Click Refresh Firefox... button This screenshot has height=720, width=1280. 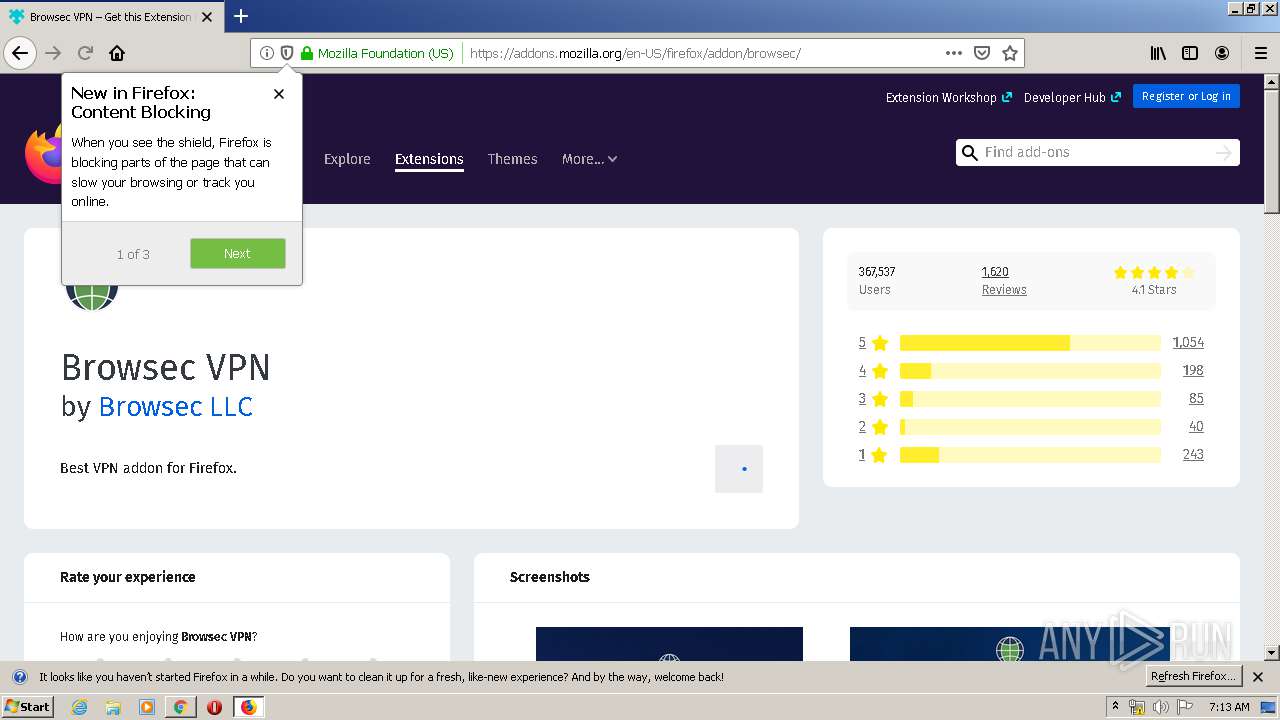[1194, 677]
